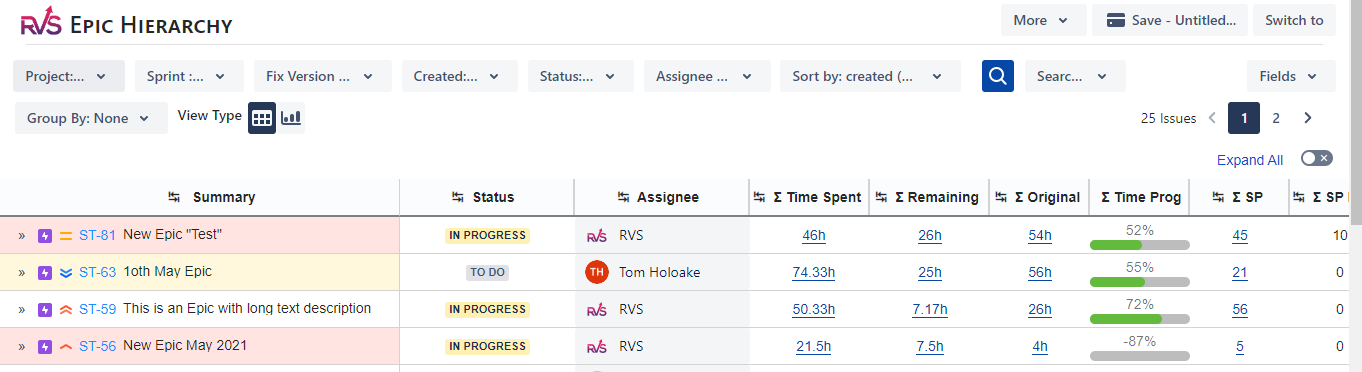Toggle the Expand All switch
1362x372 pixels.
1317,158
